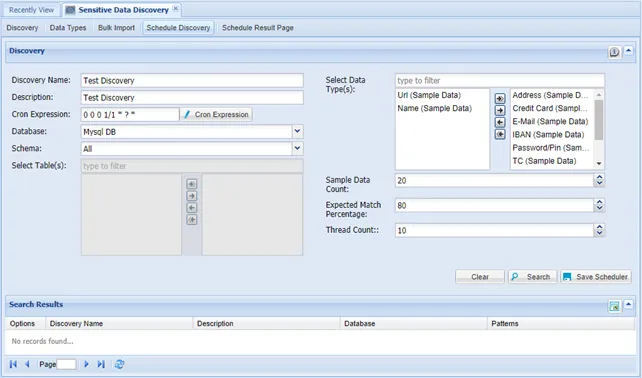
Task: Click the export icon in Search Results header
Action: pyautogui.click(x=614, y=306)
